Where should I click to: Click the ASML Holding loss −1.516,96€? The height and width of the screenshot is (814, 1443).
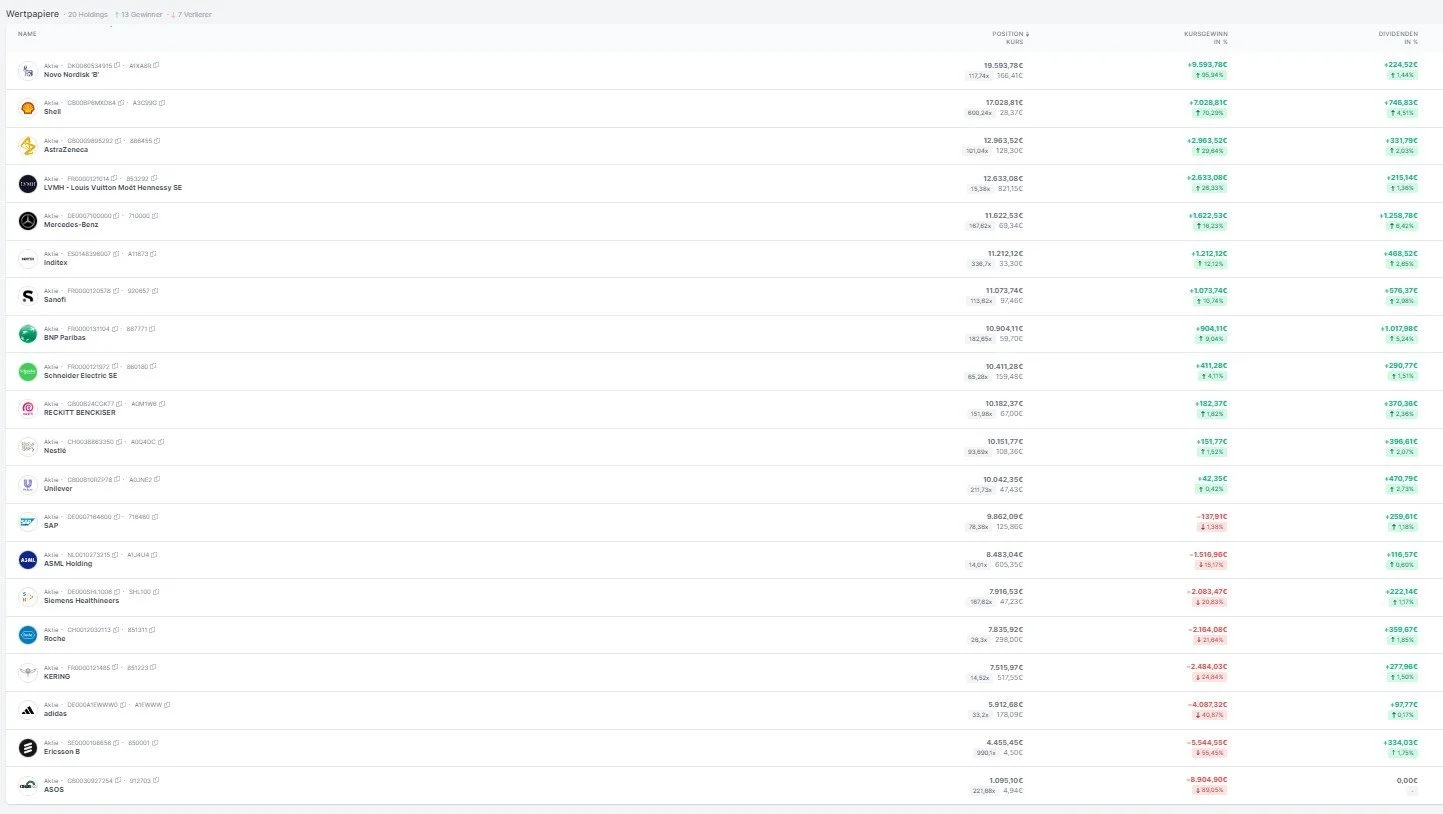pyautogui.click(x=1207, y=554)
